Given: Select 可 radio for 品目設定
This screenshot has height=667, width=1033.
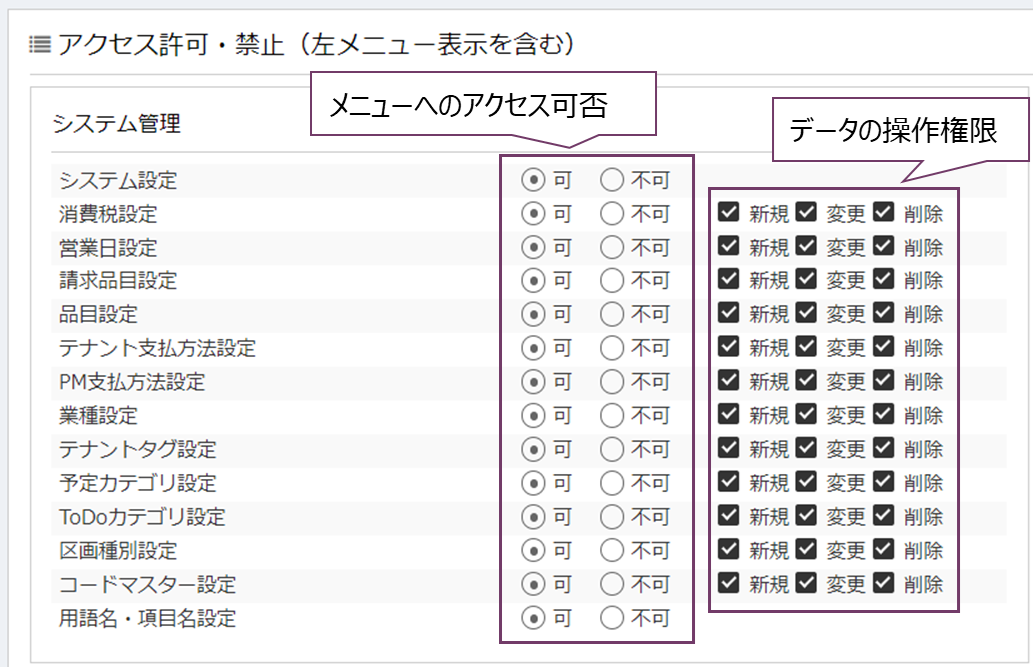Looking at the screenshot, I should 534,315.
